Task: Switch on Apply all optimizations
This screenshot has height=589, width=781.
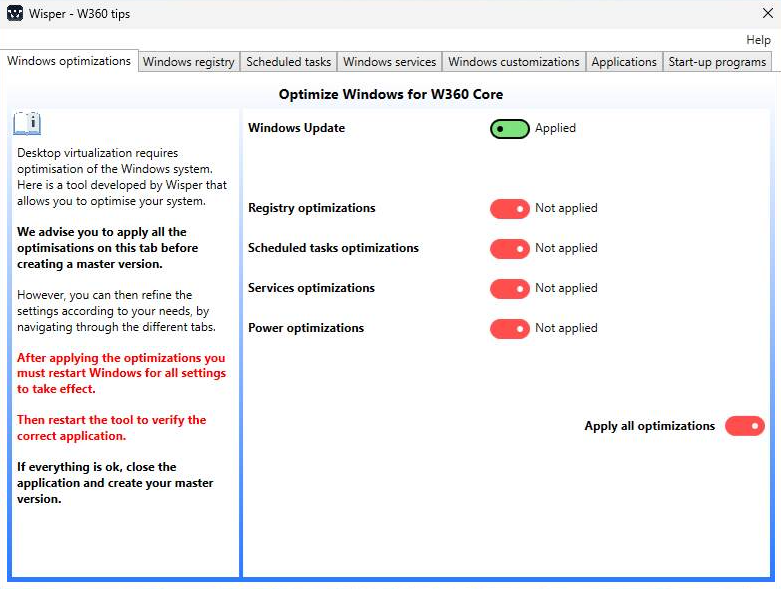Action: pos(745,426)
